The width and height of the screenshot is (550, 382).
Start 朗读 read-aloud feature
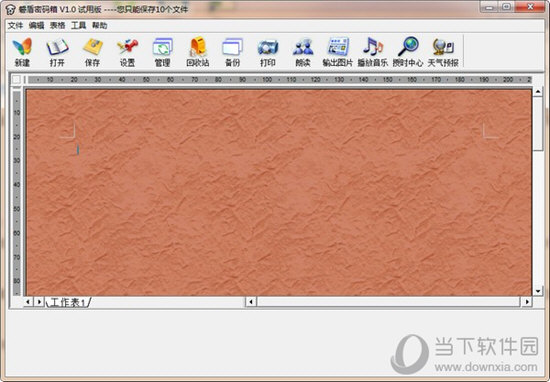pos(303,52)
